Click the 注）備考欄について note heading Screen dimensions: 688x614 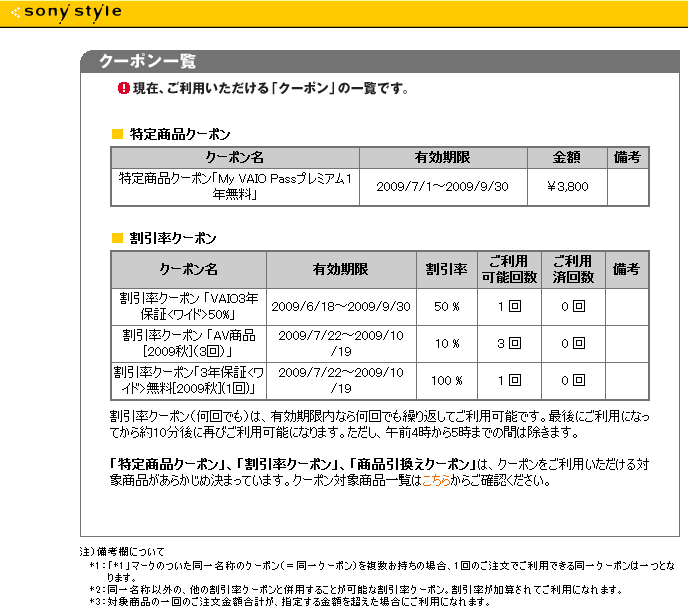pos(122,551)
